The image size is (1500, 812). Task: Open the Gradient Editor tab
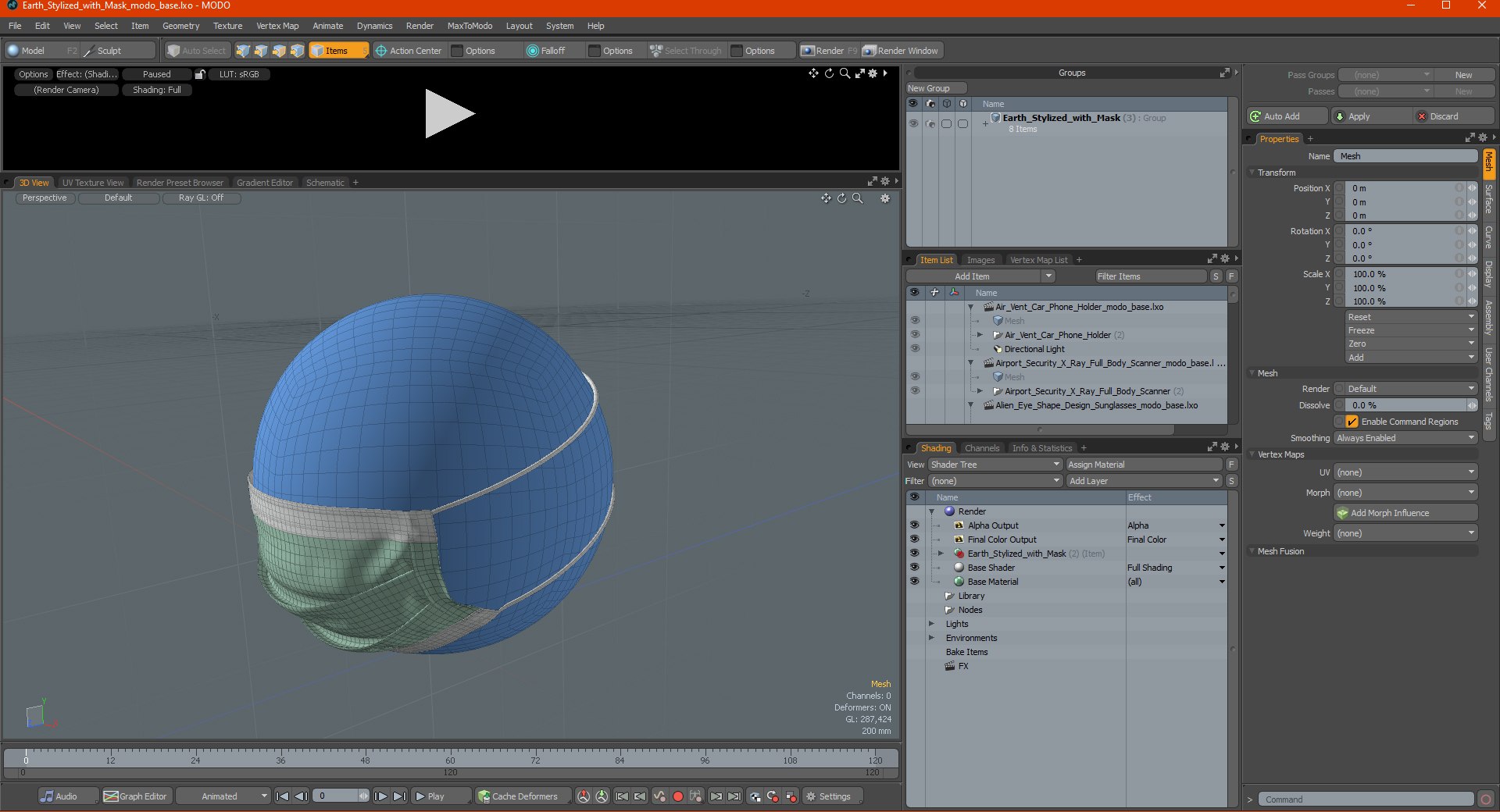(x=265, y=183)
